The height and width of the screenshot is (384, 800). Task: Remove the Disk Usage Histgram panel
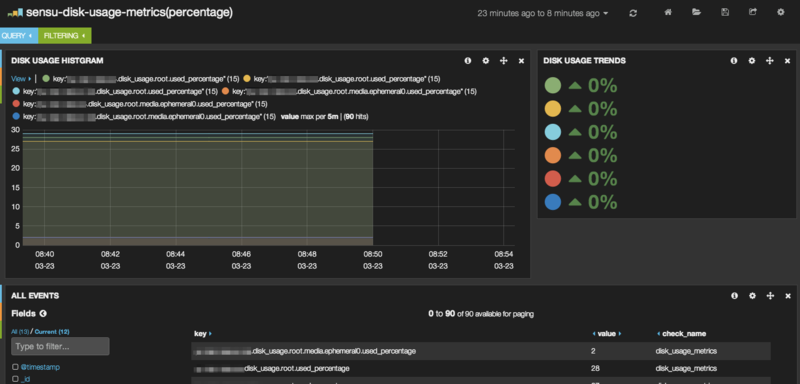coord(521,61)
